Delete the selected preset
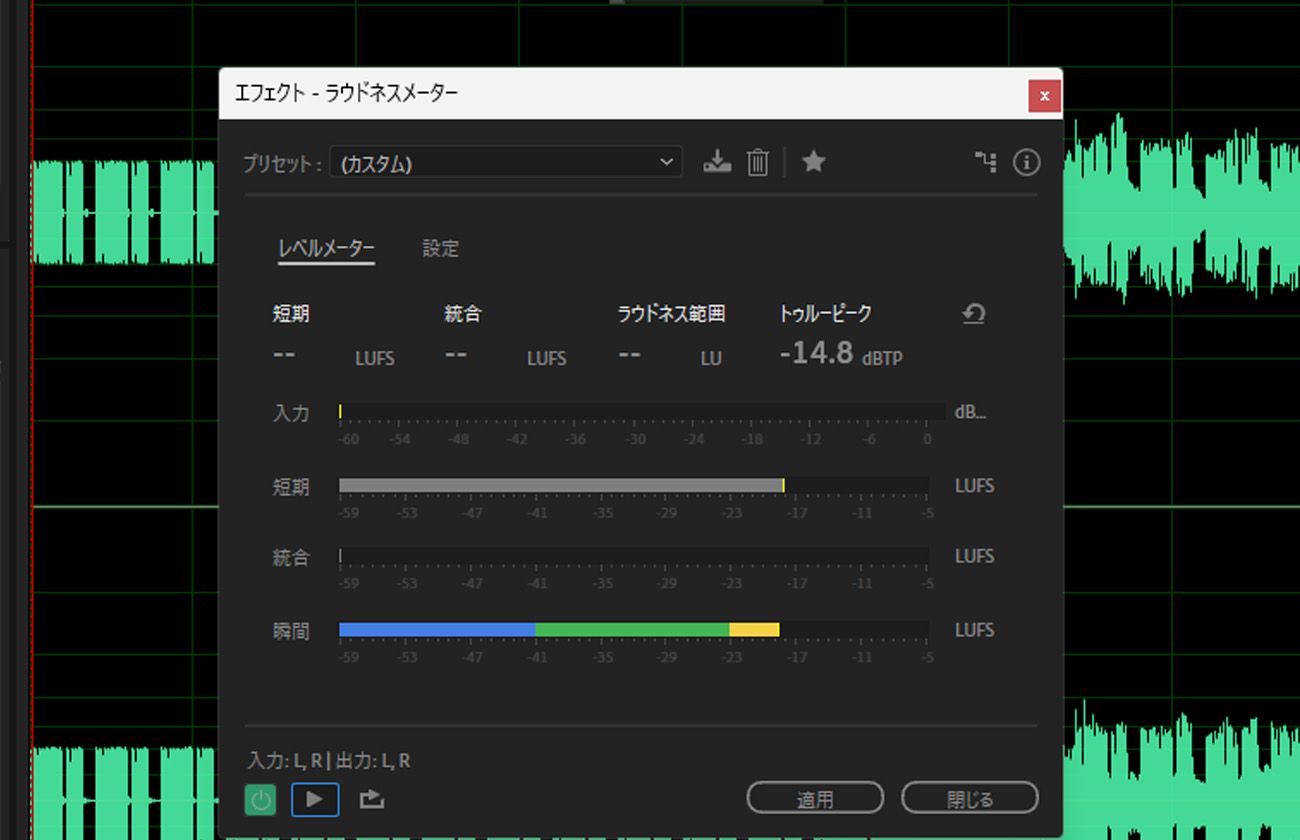1300x840 pixels. click(757, 162)
